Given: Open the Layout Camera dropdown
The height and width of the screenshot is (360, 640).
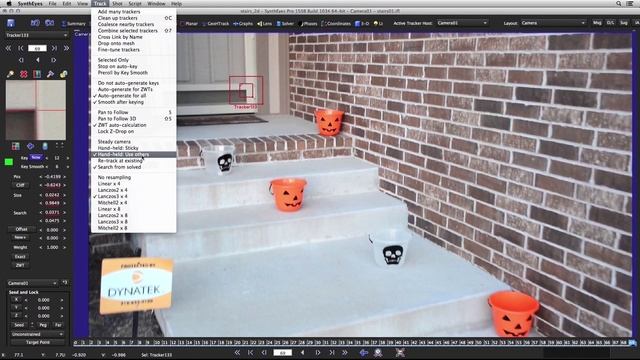Looking at the screenshot, I should tap(553, 23).
